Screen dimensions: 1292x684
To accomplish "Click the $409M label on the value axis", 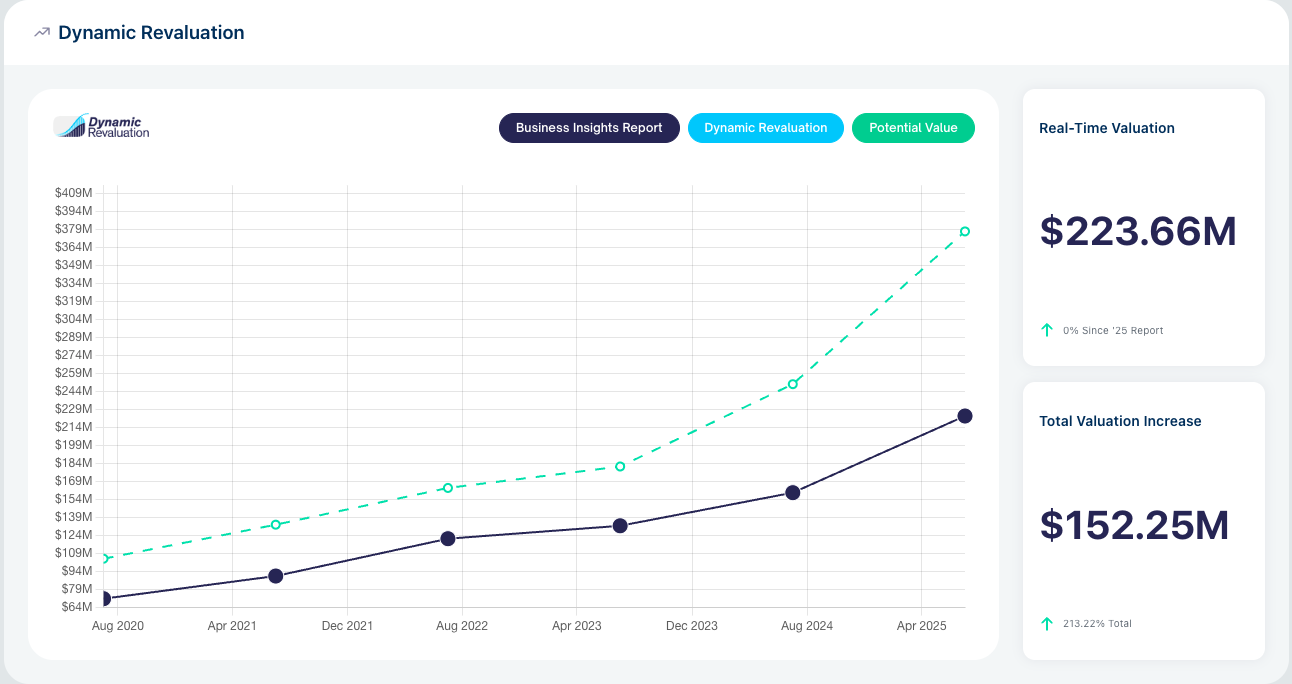I will [74, 192].
